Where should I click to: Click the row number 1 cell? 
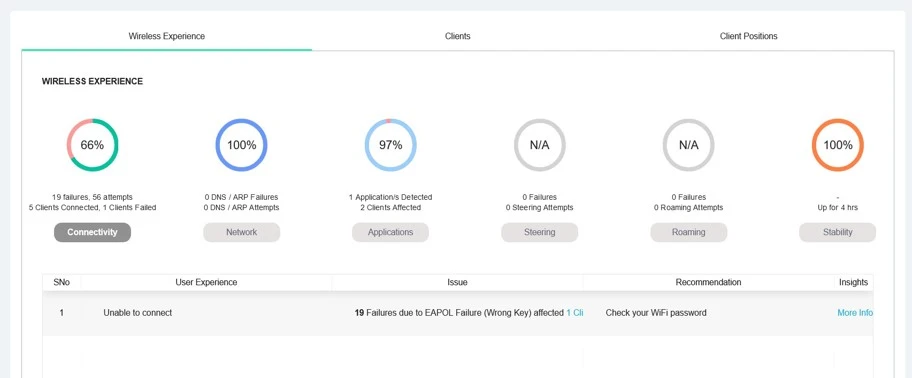tap(62, 313)
